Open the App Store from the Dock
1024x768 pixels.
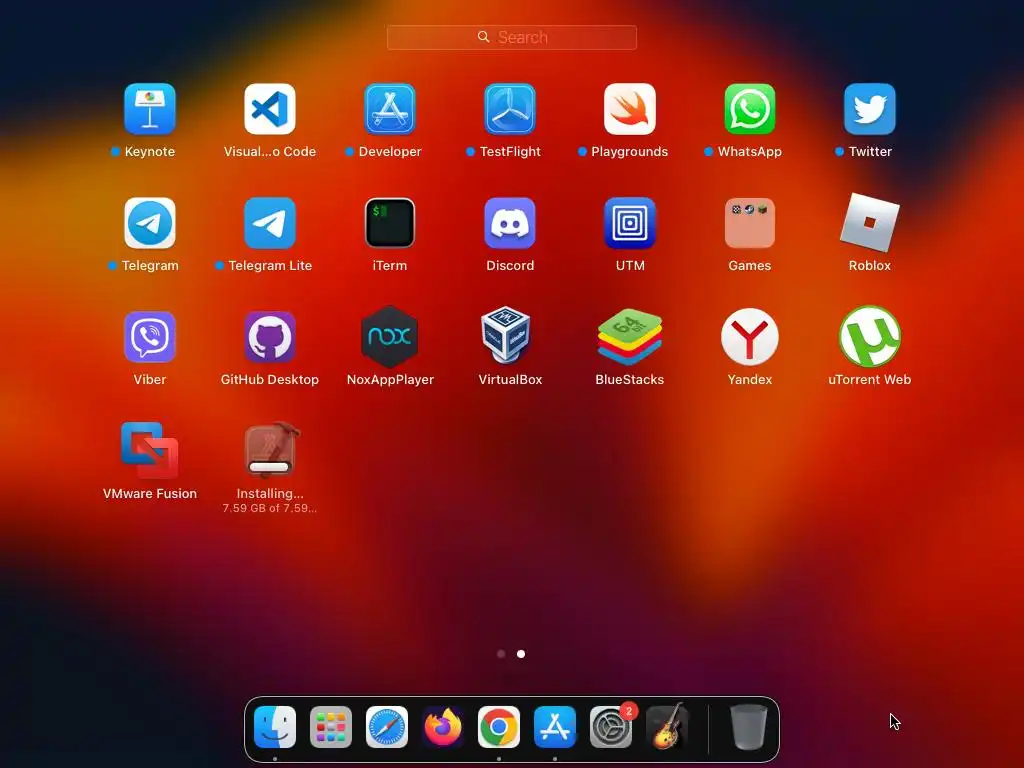point(555,727)
